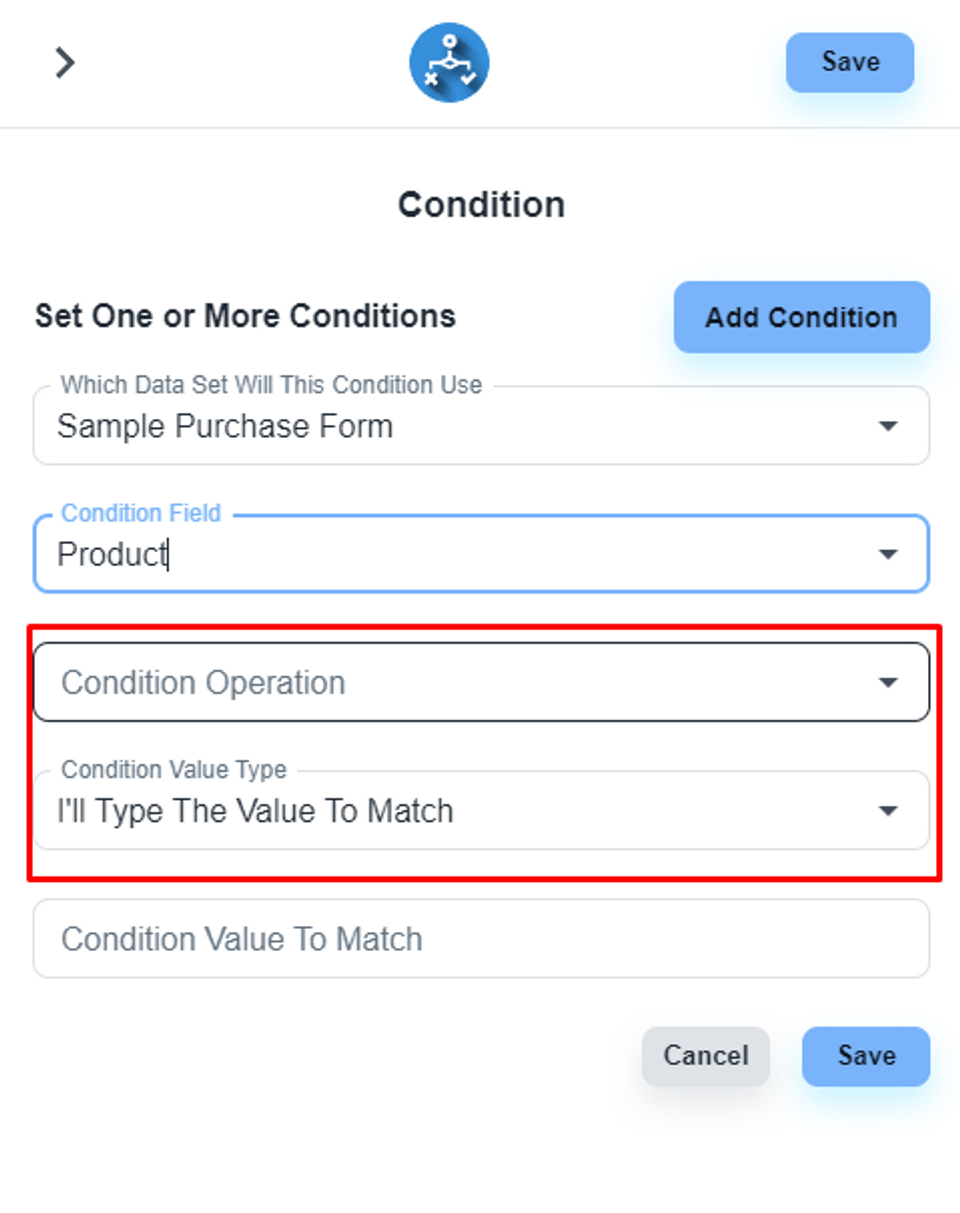Click the blue condition branching icon

tap(449, 63)
